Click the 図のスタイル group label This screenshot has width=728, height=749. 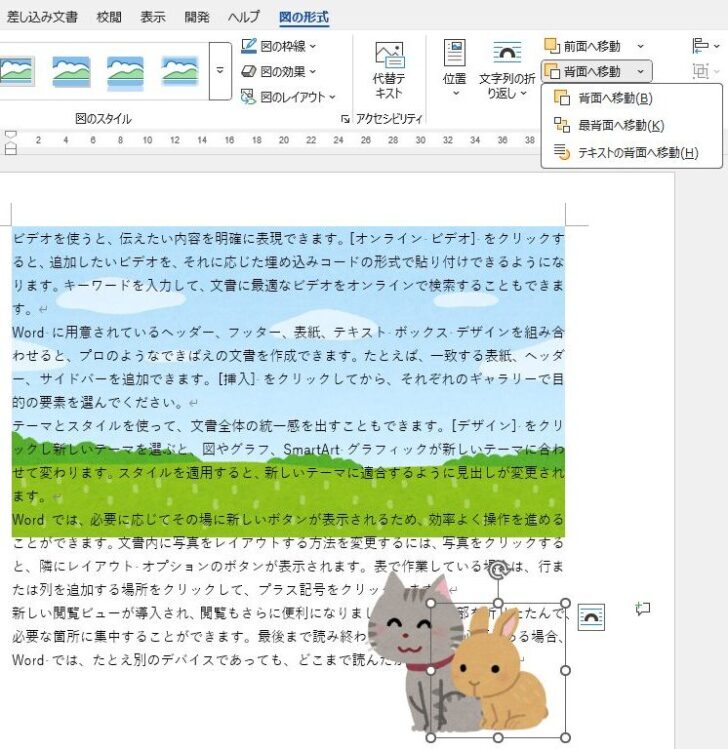103,119
